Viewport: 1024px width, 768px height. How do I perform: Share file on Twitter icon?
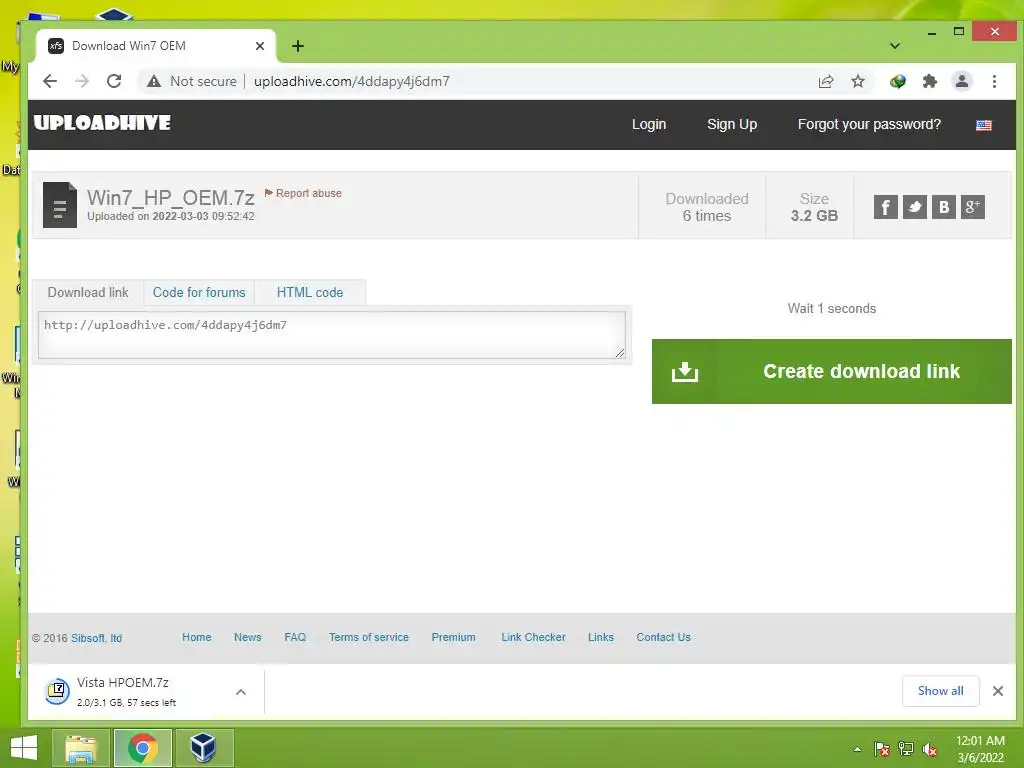914,207
